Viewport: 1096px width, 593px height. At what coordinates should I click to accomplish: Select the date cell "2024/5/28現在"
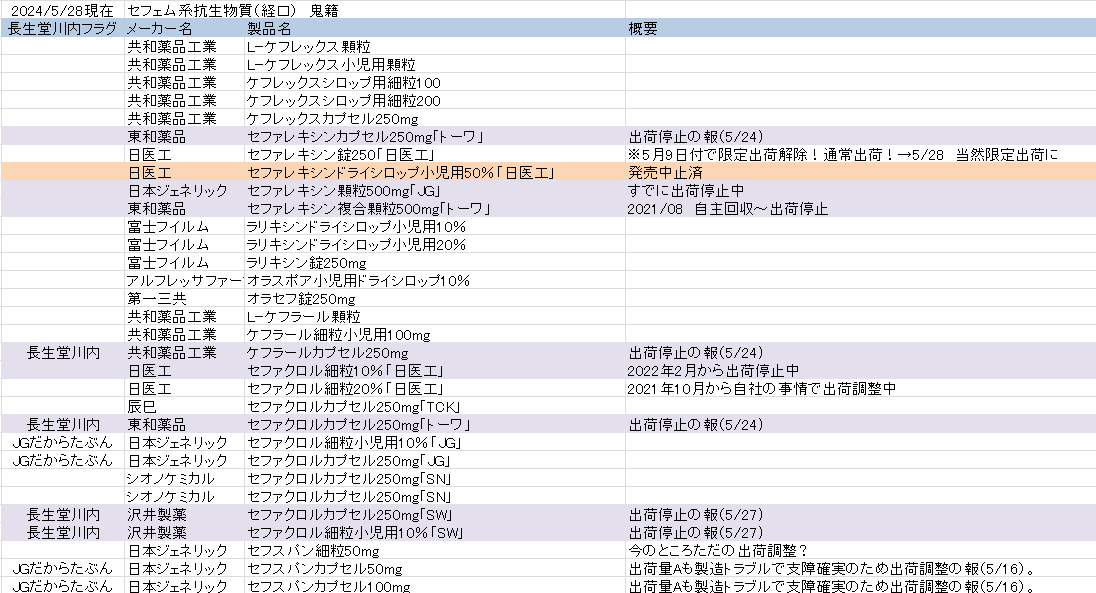tap(63, 10)
